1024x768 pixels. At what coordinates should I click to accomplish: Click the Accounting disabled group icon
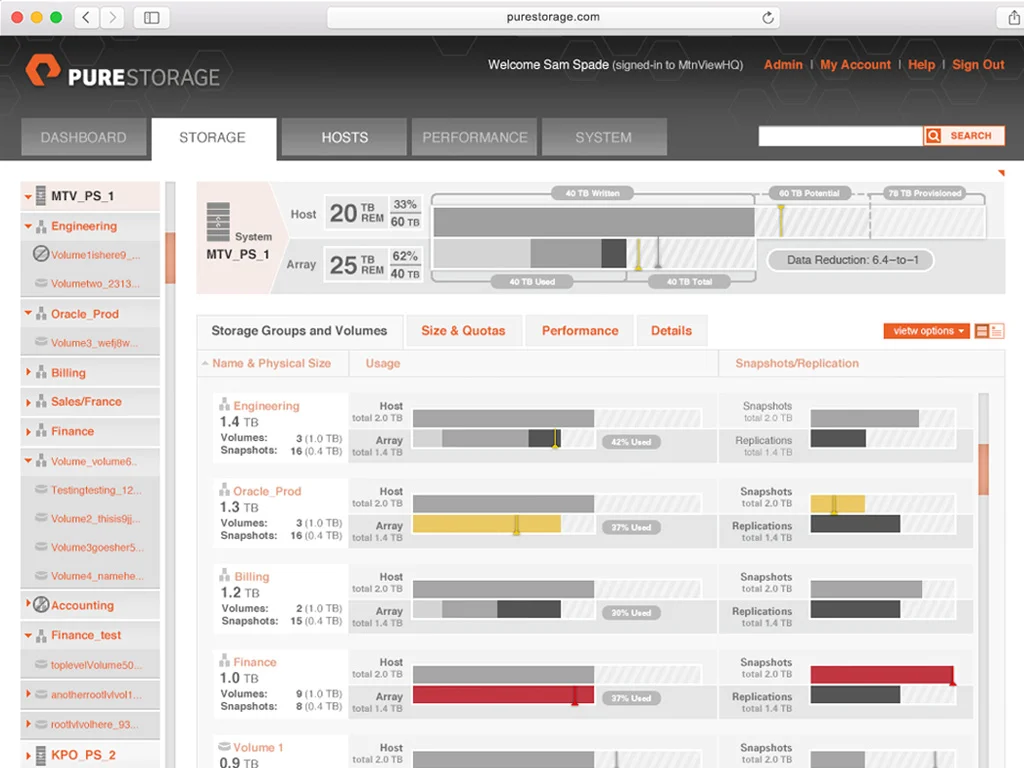[x=41, y=605]
